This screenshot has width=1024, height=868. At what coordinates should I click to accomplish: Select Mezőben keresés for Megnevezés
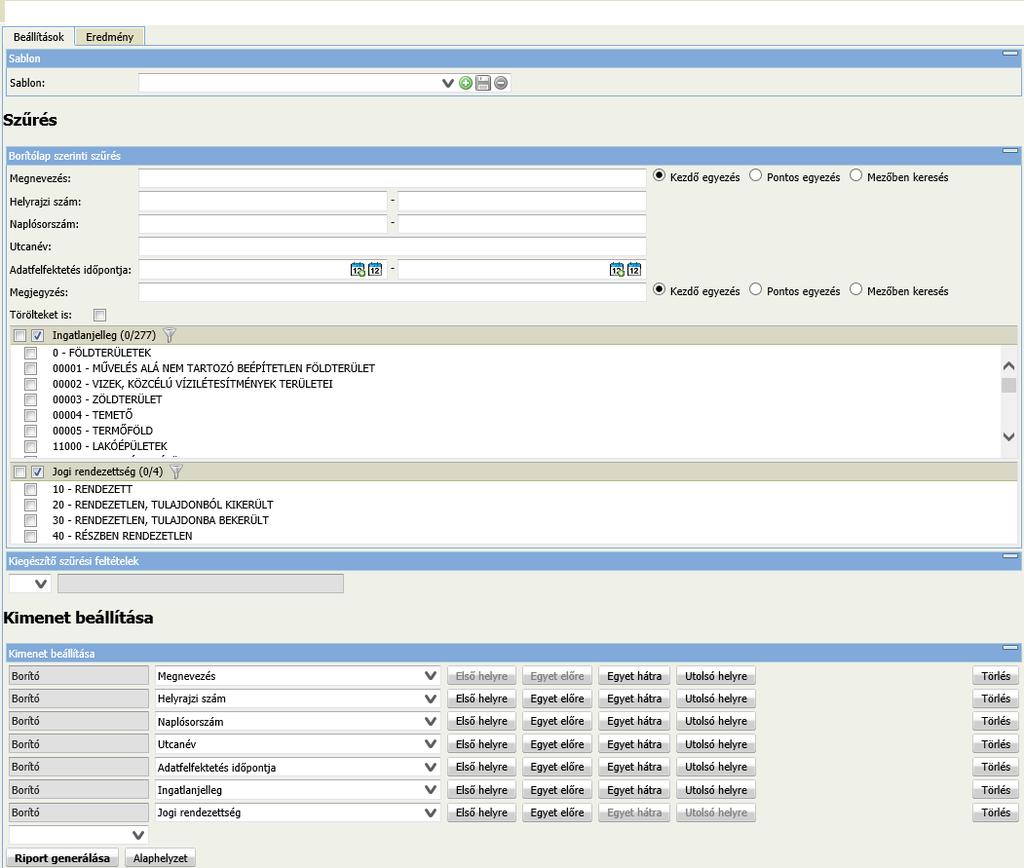click(x=856, y=176)
